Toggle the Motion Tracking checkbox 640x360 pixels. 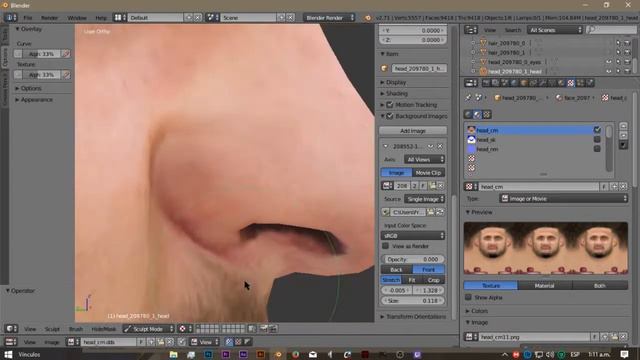coord(390,105)
